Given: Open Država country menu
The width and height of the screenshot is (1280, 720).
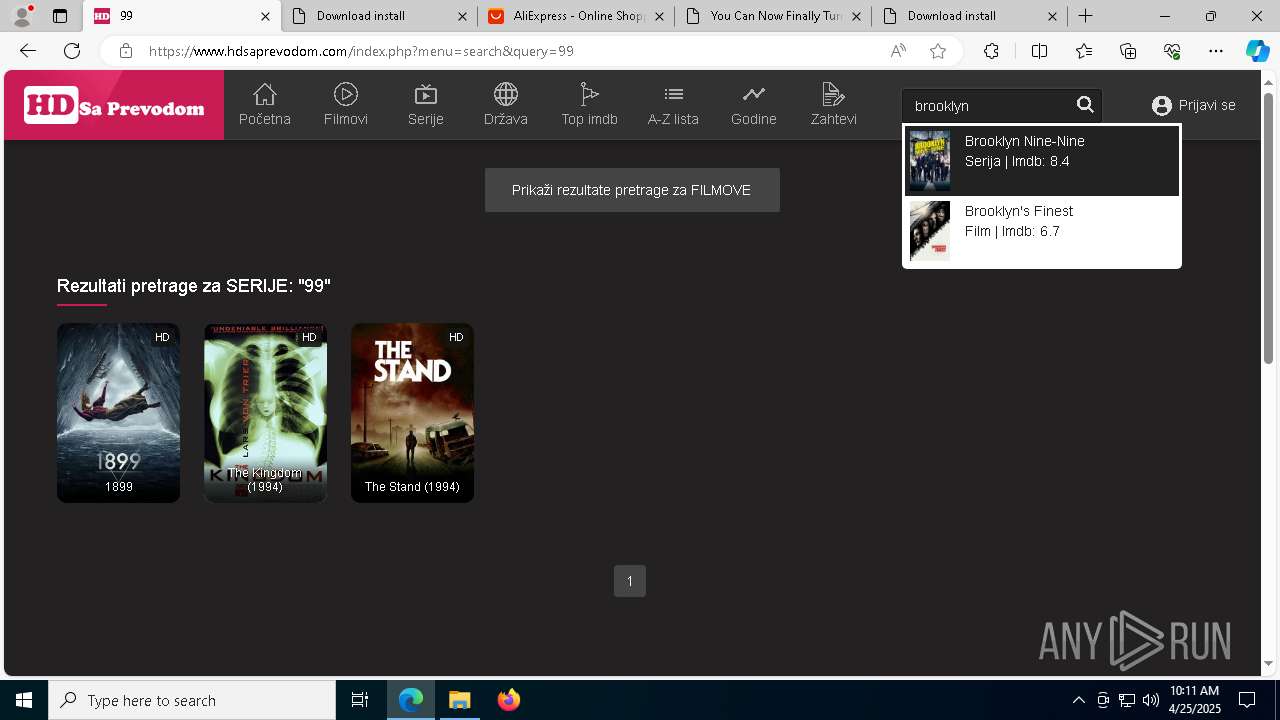Looking at the screenshot, I should pyautogui.click(x=506, y=105).
